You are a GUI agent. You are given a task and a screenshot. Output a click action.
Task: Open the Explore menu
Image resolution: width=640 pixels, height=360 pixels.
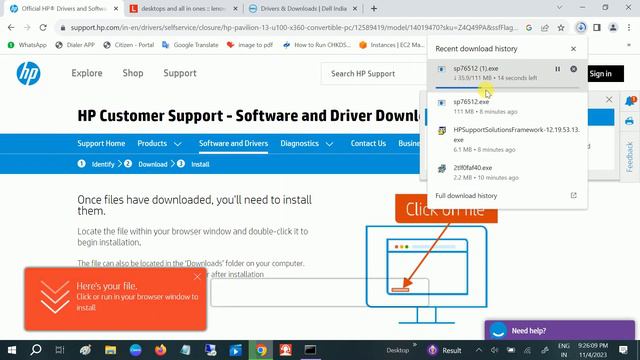(87, 73)
